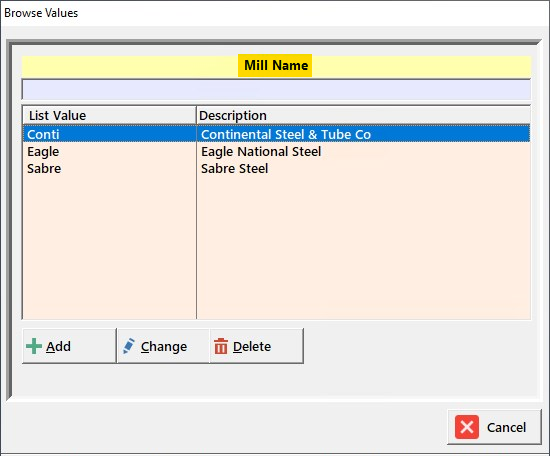Focus the Mill Name search field
Image resolution: width=550 pixels, height=456 pixels.
coord(276,89)
